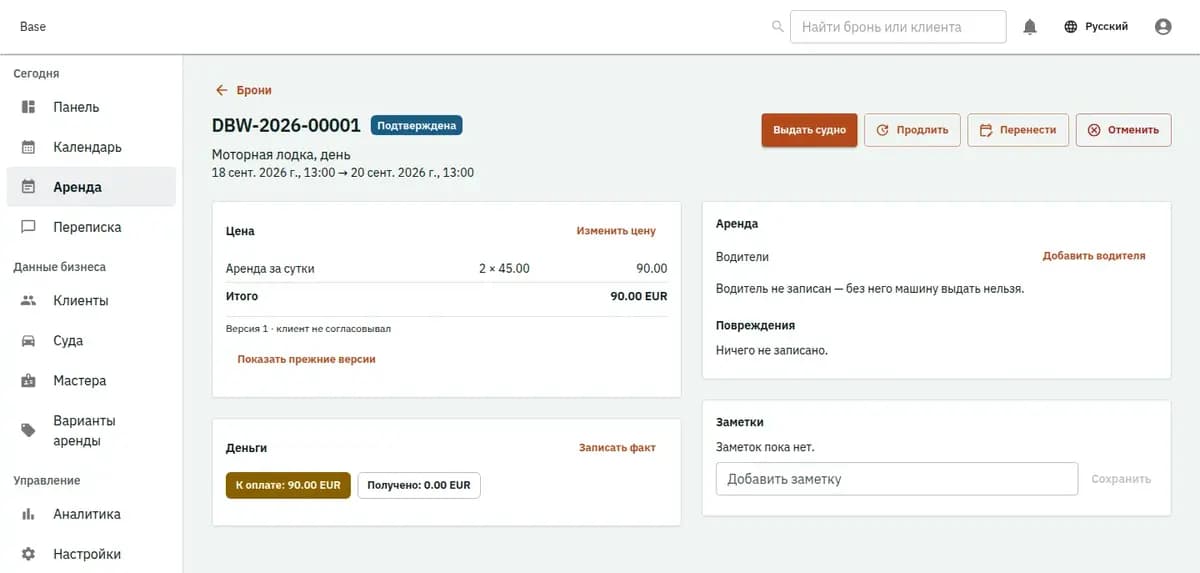This screenshot has width=1200, height=573.
Task: Click the Получено: 0.00 EUR chip
Action: [x=419, y=485]
